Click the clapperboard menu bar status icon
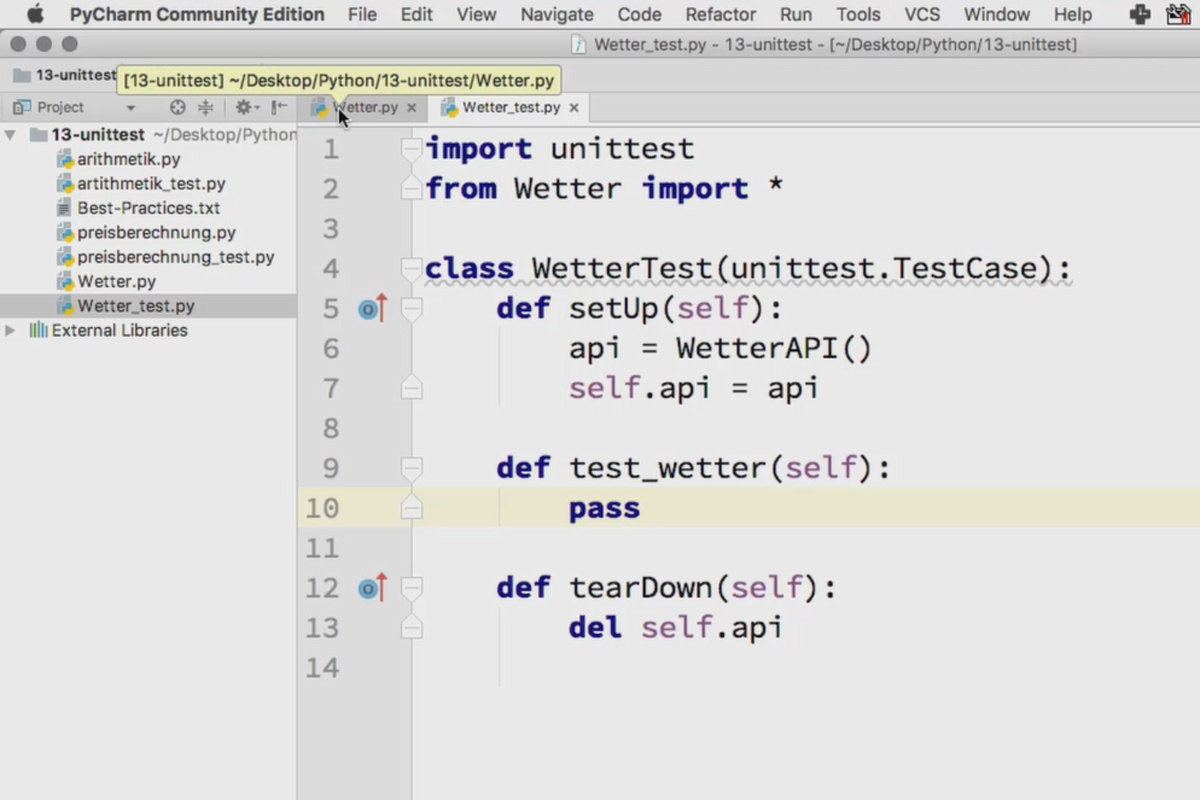The image size is (1200, 800). (x=1181, y=14)
